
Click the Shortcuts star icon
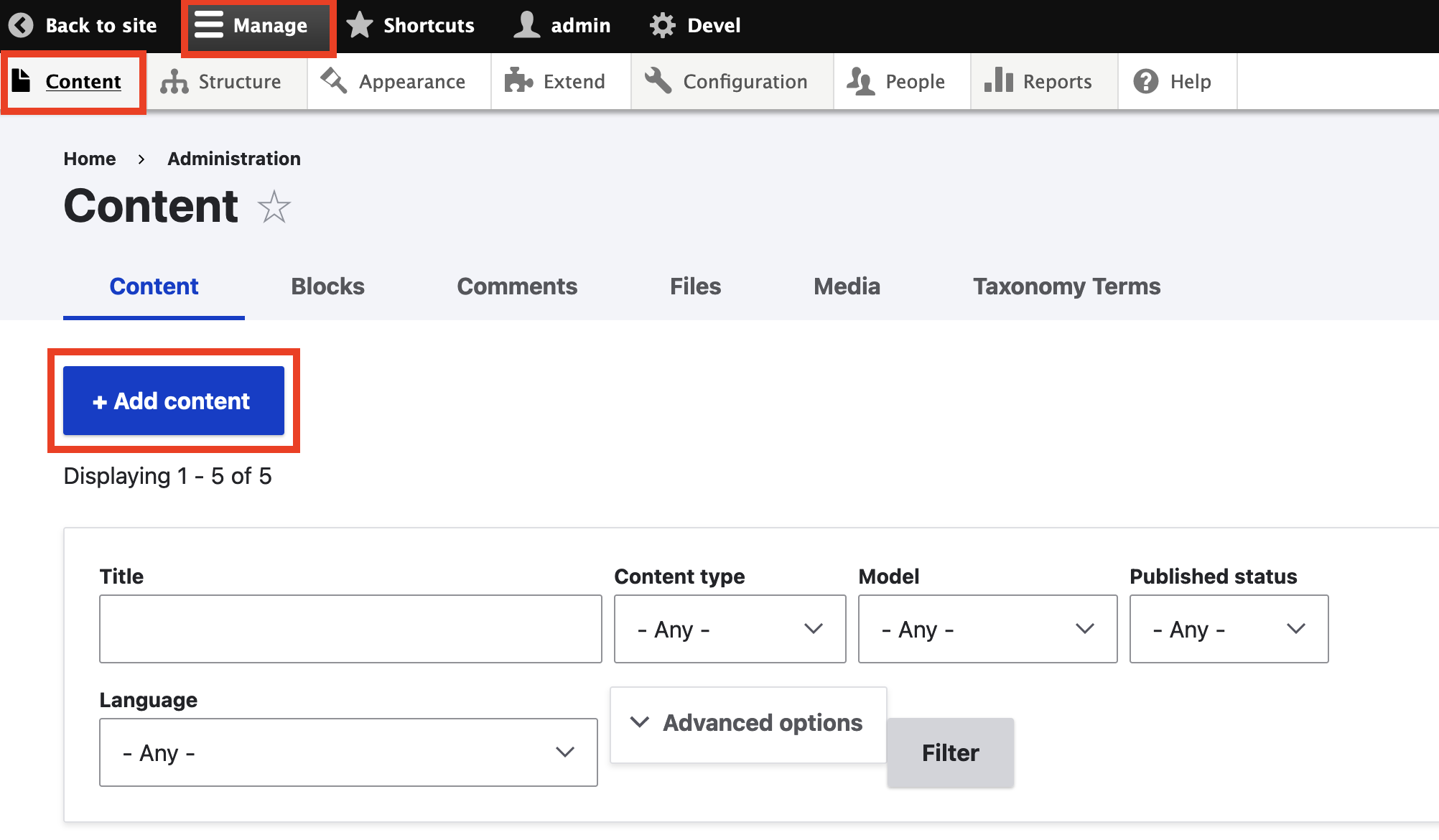pos(359,24)
